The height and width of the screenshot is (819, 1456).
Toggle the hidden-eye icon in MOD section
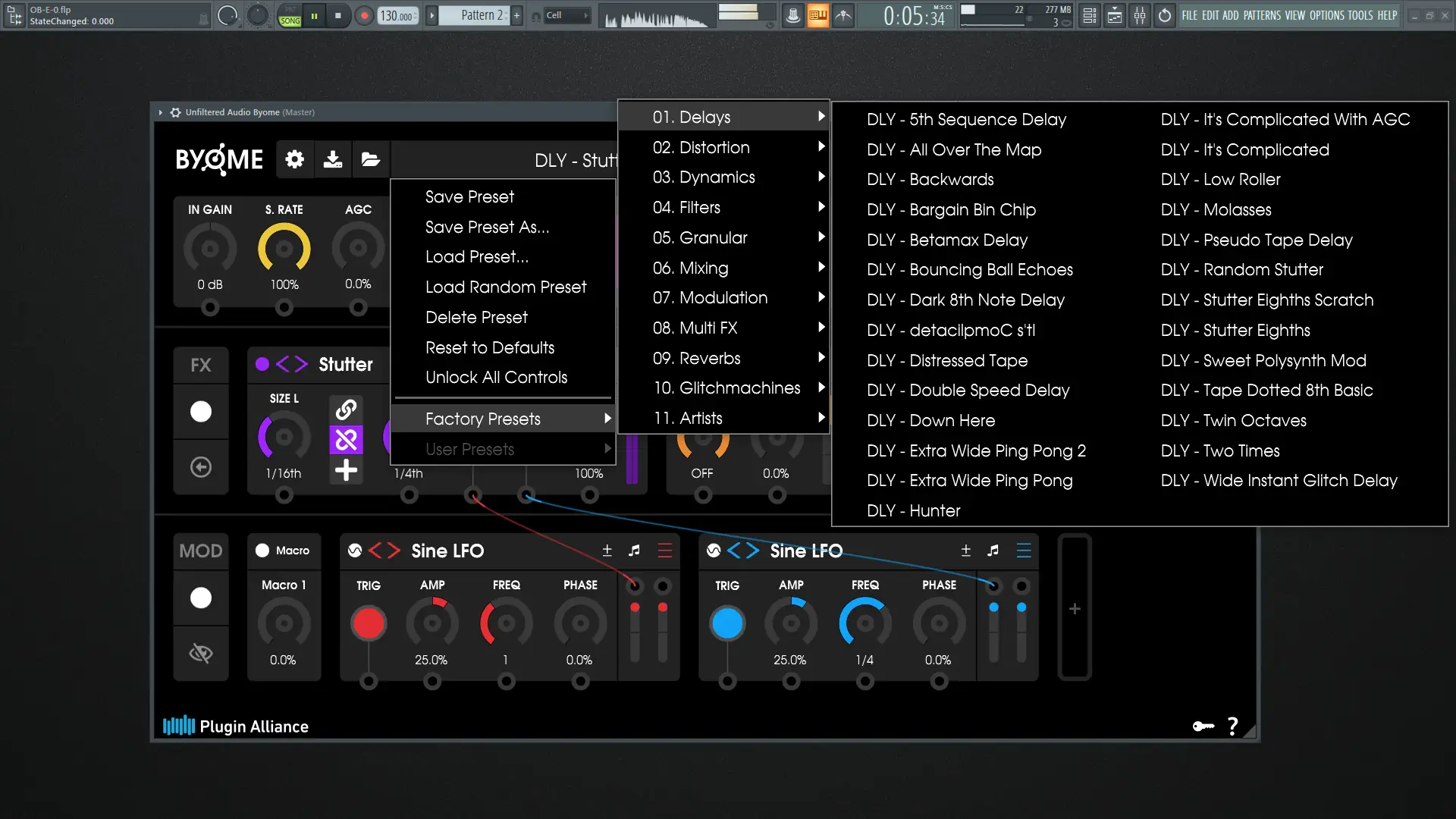(200, 653)
